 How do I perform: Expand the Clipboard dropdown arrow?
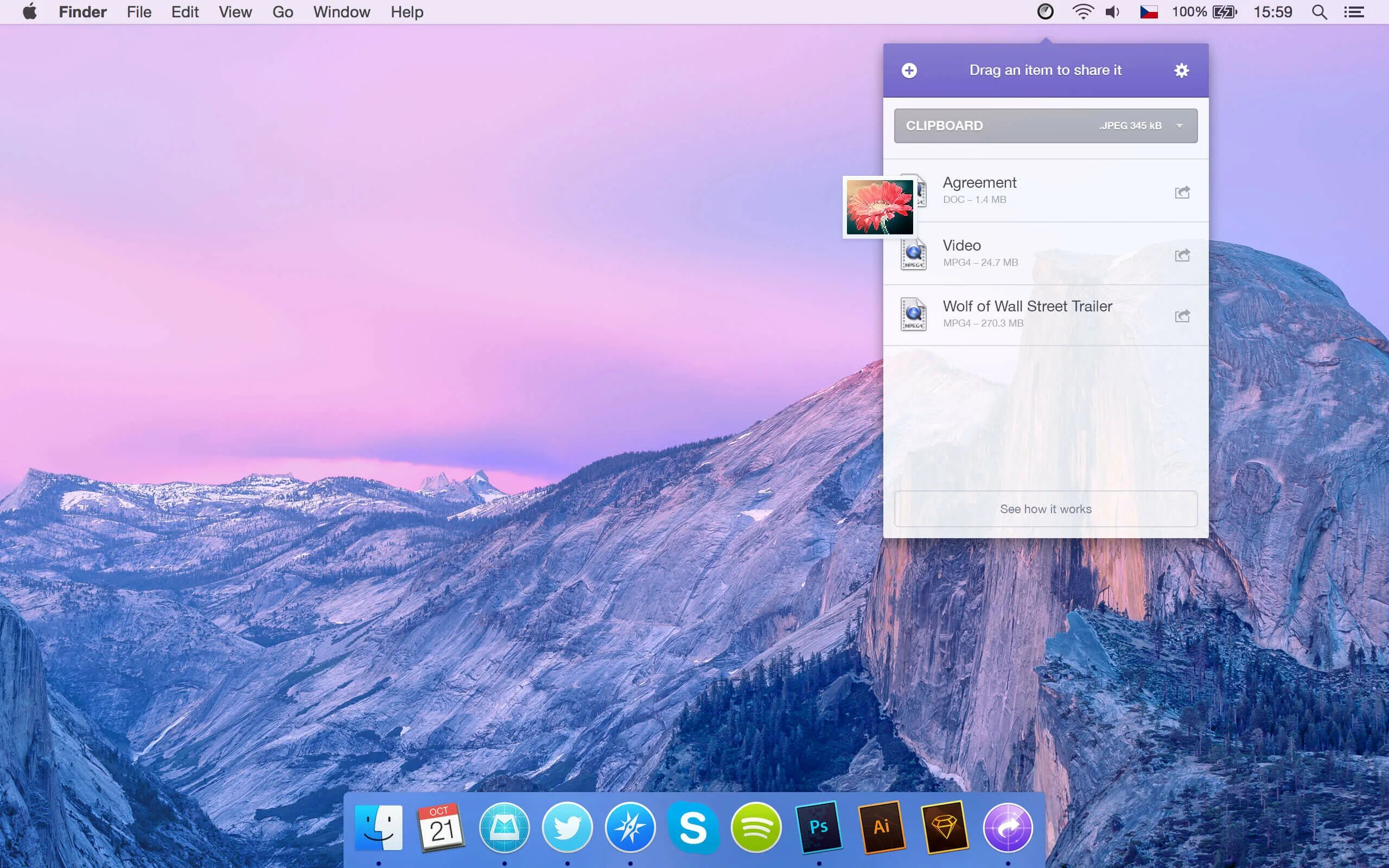(1180, 126)
